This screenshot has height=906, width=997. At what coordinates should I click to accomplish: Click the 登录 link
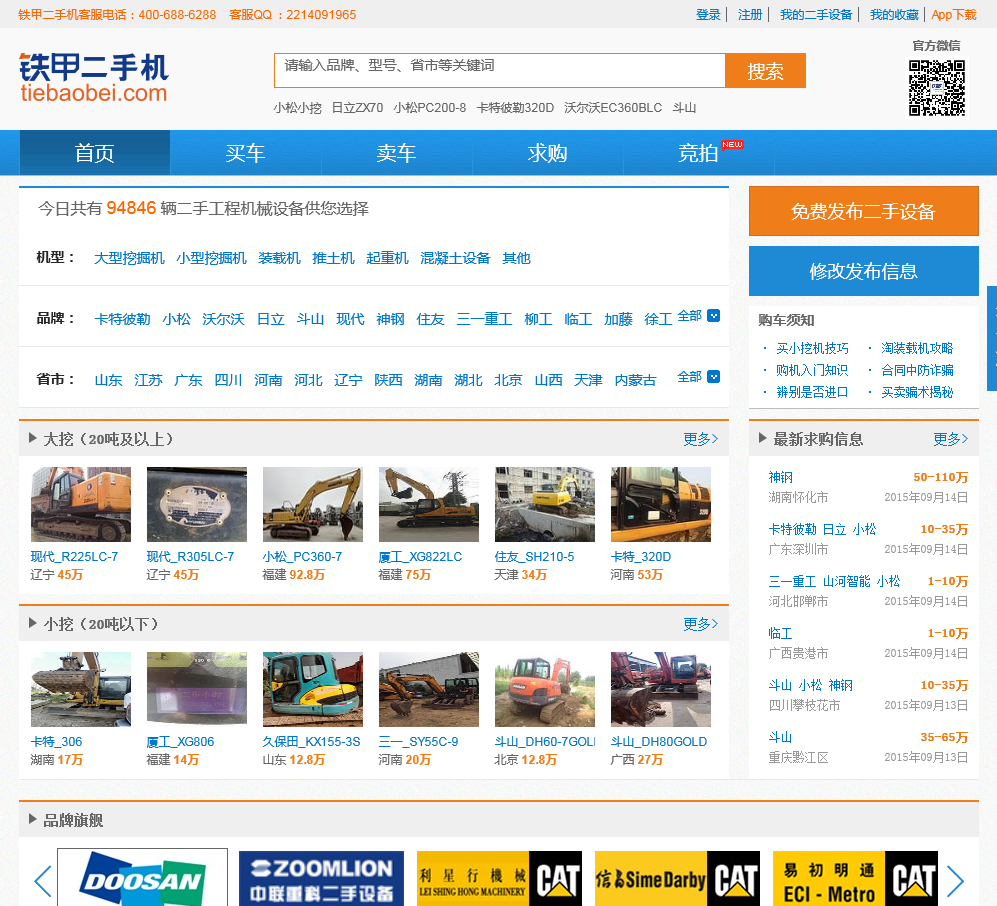click(708, 15)
